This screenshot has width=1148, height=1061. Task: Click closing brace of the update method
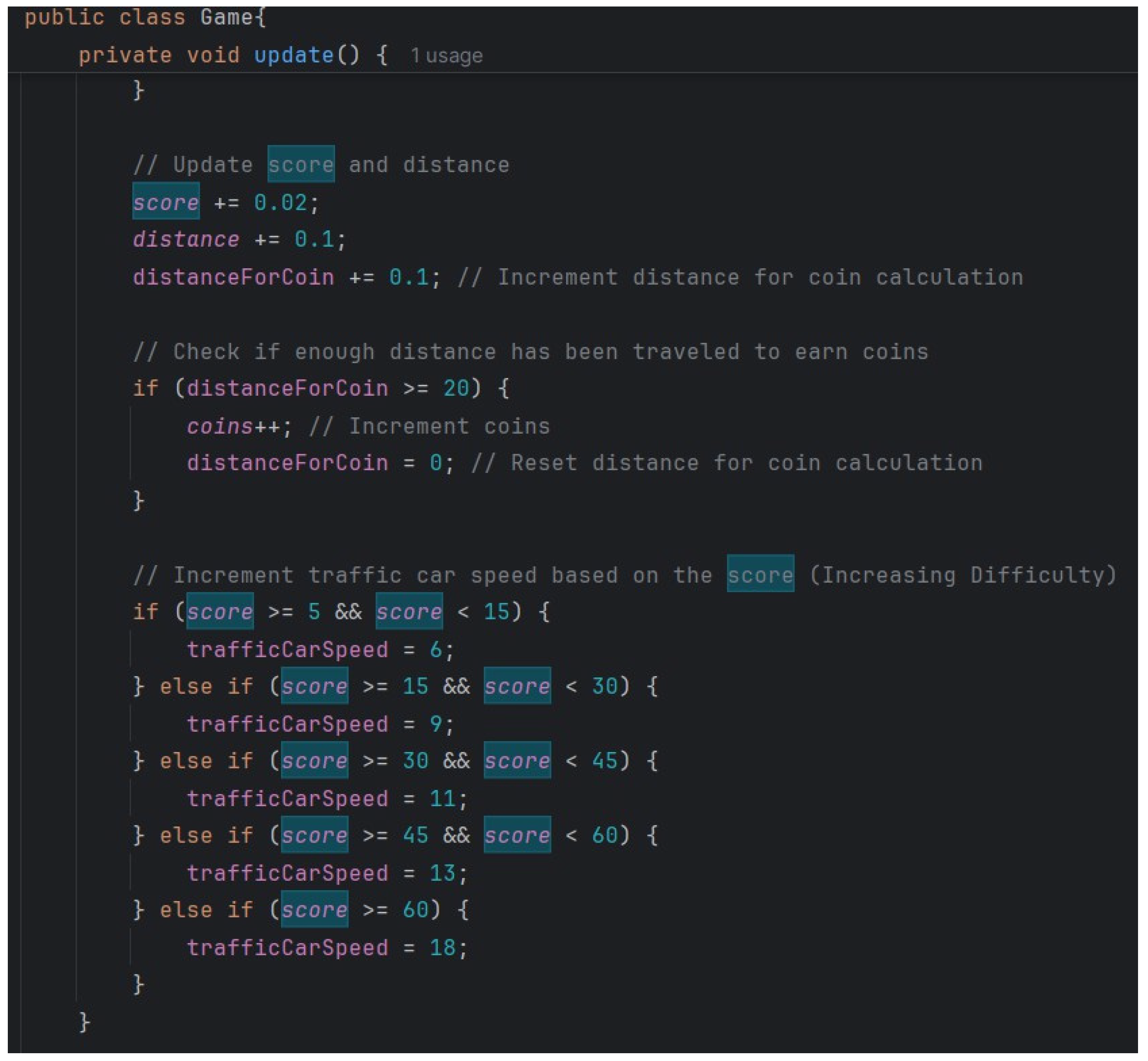tap(85, 1022)
